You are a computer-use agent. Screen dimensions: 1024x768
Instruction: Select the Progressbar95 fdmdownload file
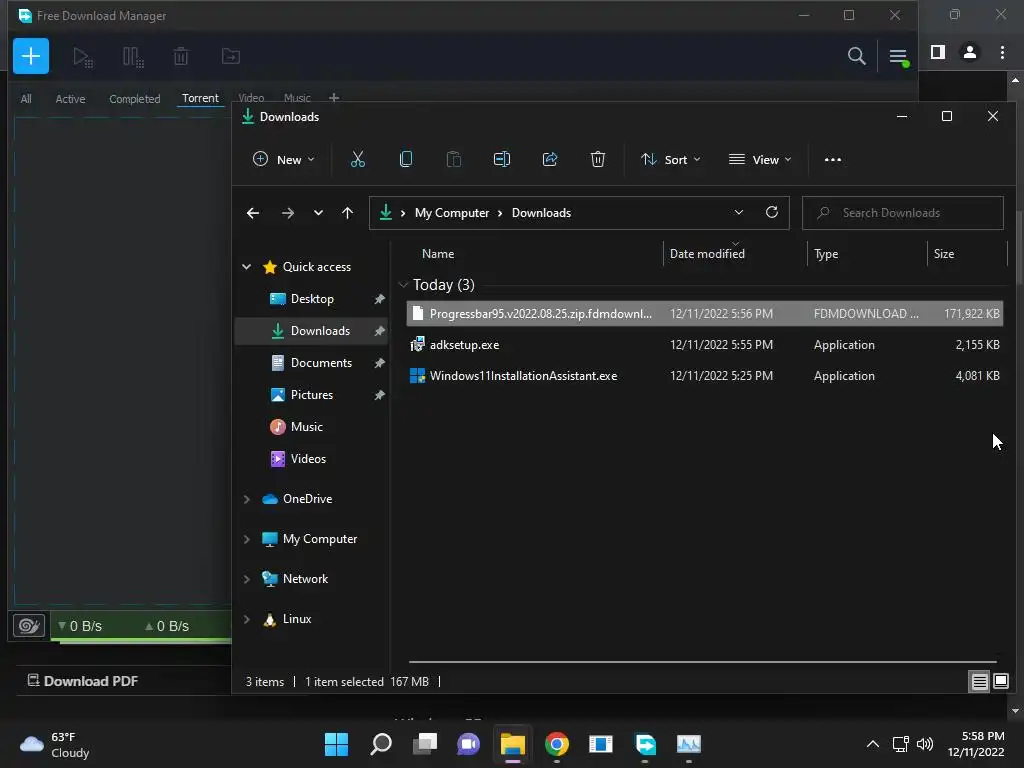point(705,313)
